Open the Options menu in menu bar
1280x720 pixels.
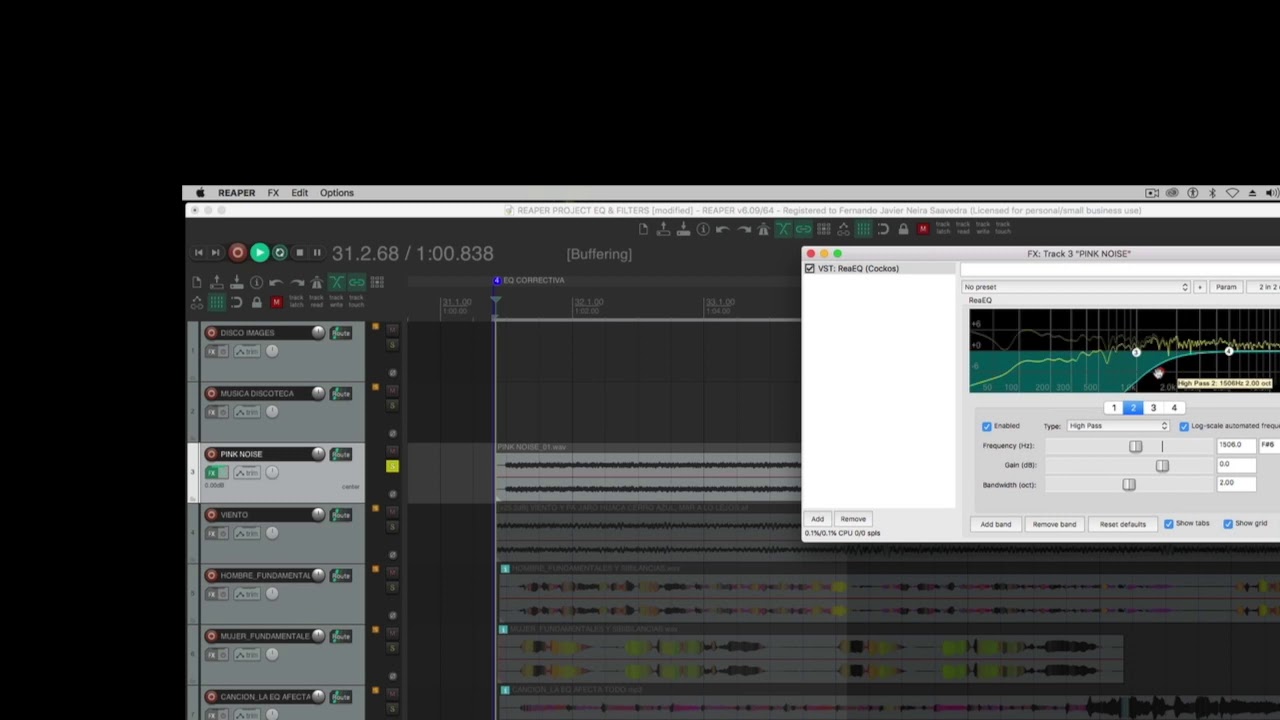click(x=336, y=193)
